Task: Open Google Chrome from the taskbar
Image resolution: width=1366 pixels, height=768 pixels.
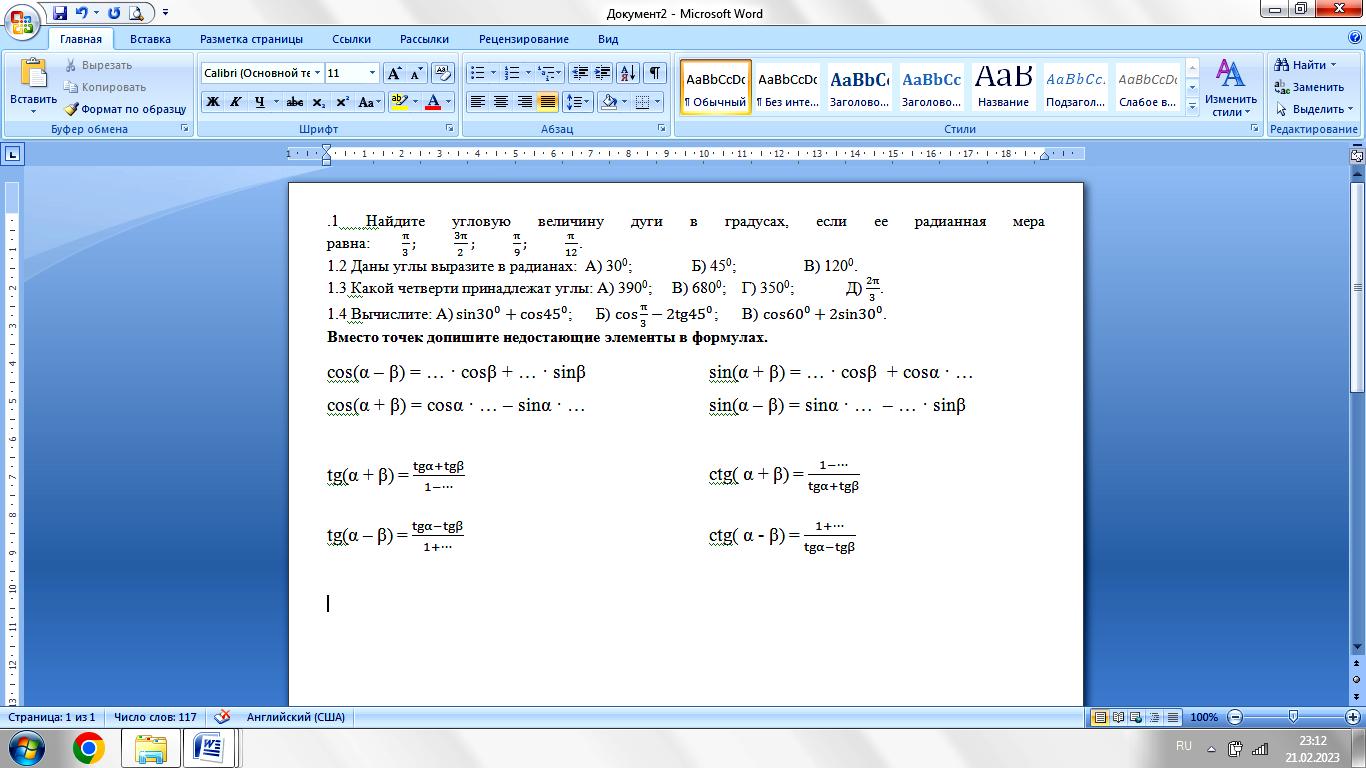Action: (x=89, y=747)
